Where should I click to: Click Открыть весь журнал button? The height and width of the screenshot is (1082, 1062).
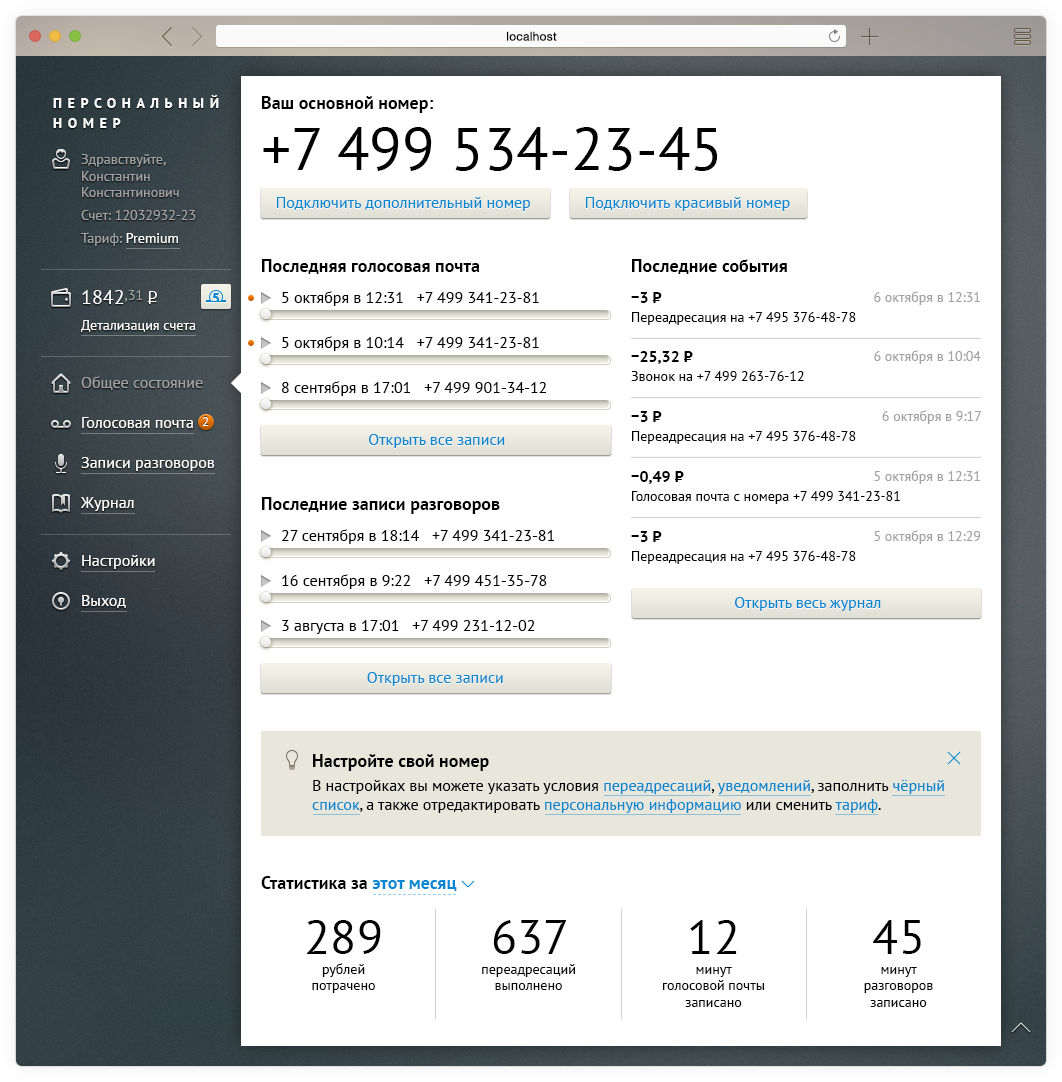[806, 603]
